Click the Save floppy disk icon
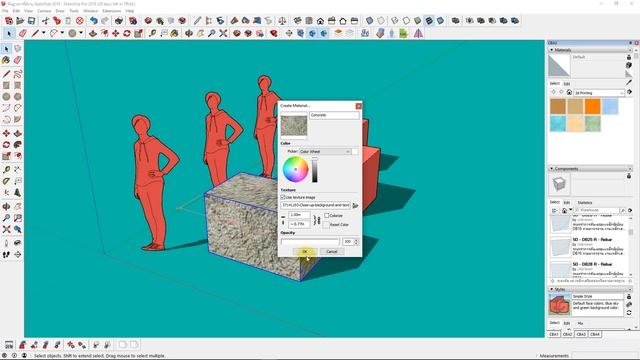 point(31,20)
